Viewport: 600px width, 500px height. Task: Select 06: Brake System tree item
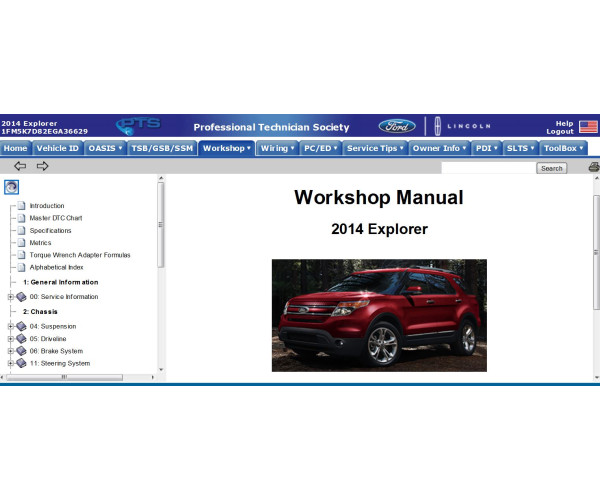(56, 351)
